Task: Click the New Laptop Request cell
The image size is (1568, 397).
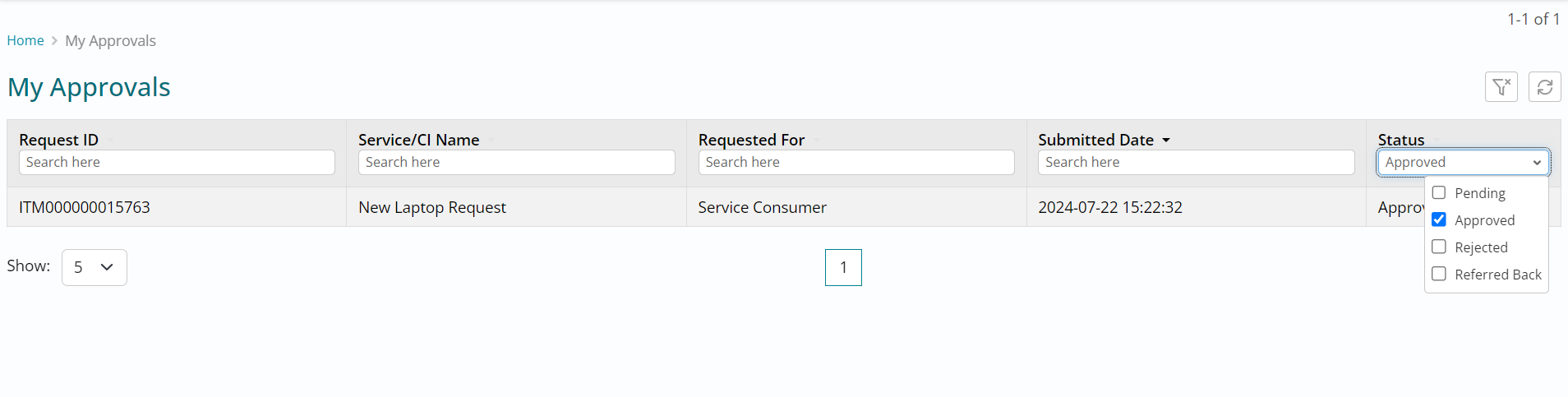Action: coord(432,207)
